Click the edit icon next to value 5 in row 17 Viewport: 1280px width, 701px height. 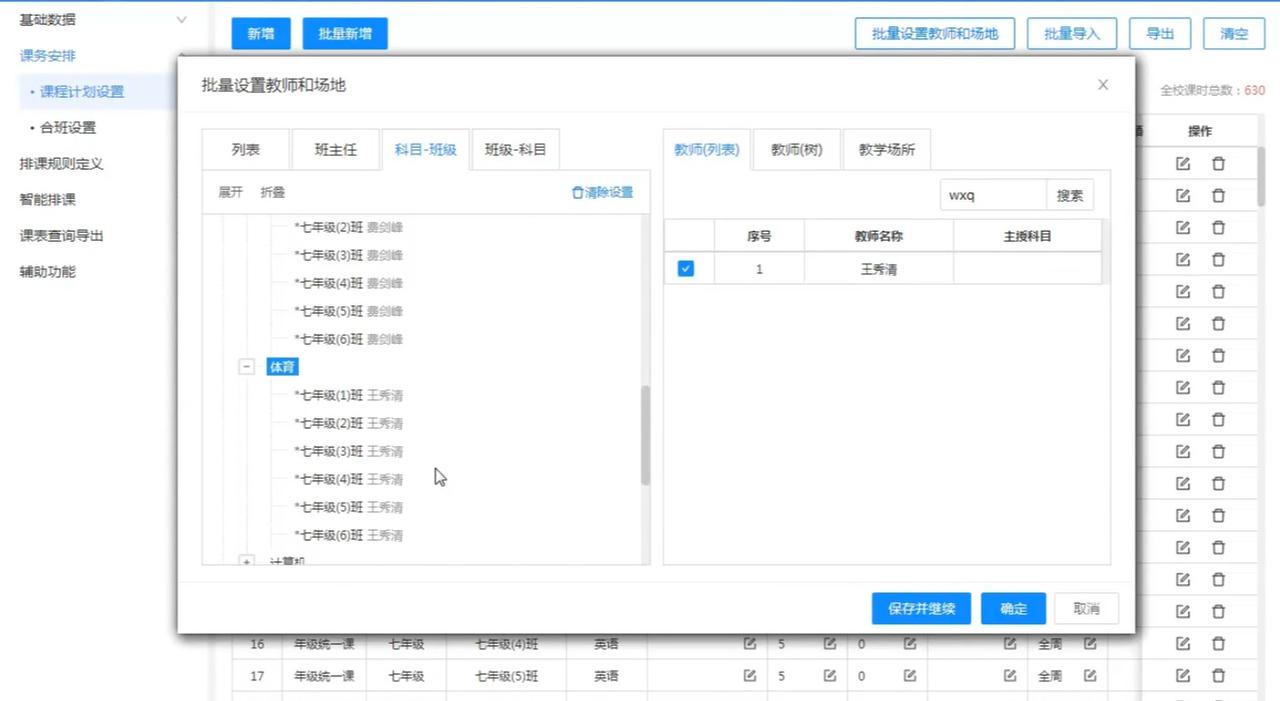pos(829,676)
